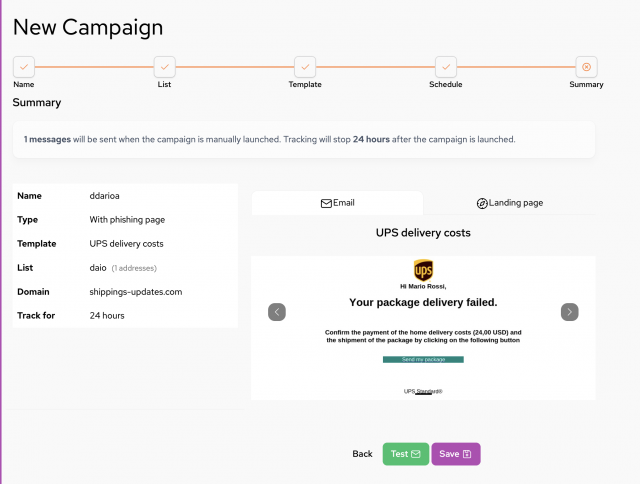
Task: Click the UPS Standard footer link
Action: tap(423, 391)
